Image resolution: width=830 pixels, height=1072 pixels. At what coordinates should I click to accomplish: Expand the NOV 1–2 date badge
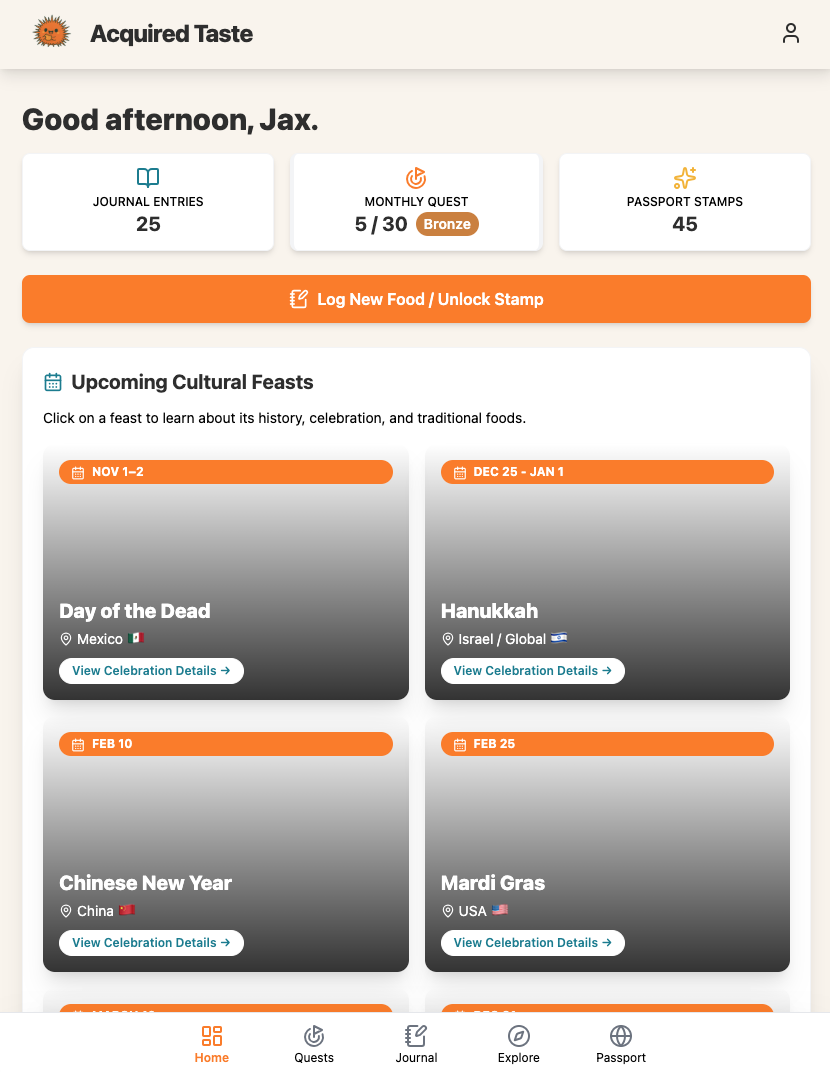(225, 471)
